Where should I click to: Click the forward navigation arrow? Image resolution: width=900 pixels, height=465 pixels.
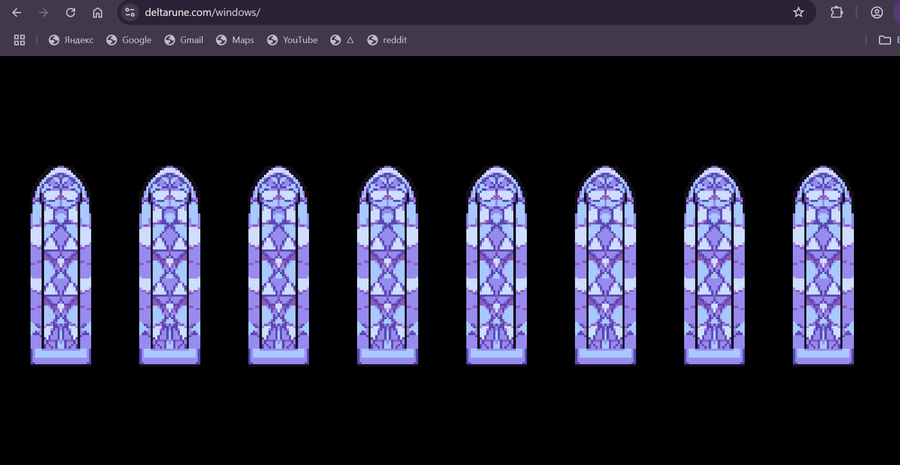[44, 13]
